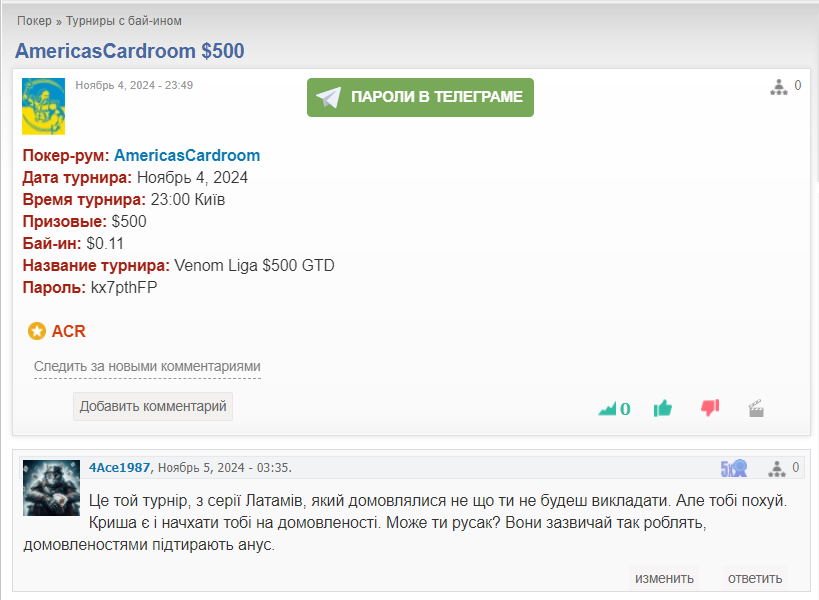Image resolution: width=819 pixels, height=600 pixels.
Task: Click the Призовые value $500
Action: 129,221
